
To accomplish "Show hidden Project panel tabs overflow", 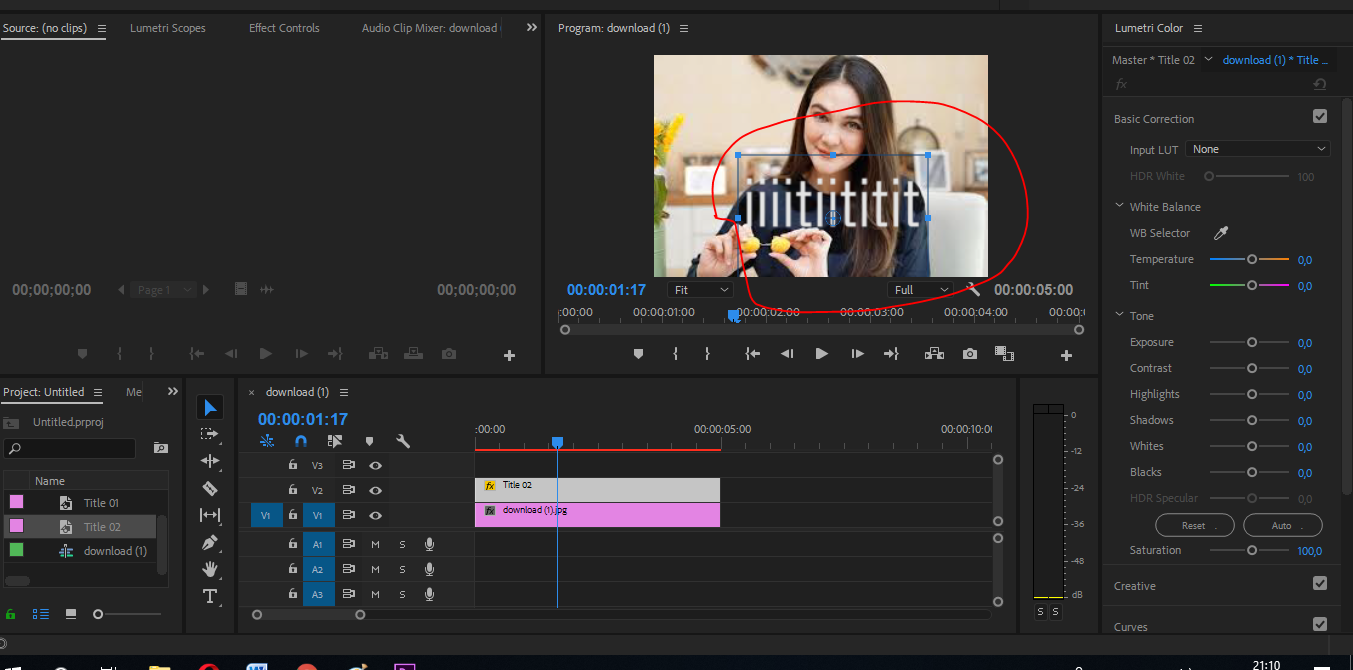I will coord(172,392).
